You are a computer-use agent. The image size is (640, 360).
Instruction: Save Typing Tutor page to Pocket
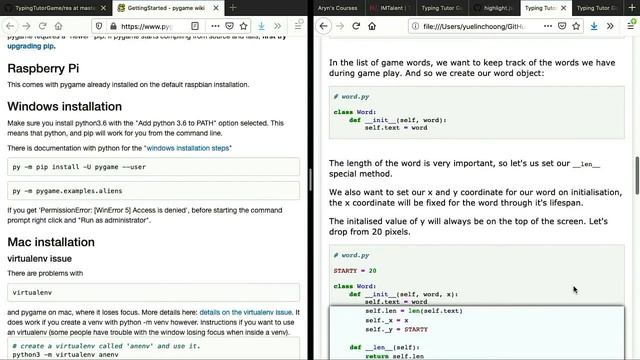click(562, 26)
